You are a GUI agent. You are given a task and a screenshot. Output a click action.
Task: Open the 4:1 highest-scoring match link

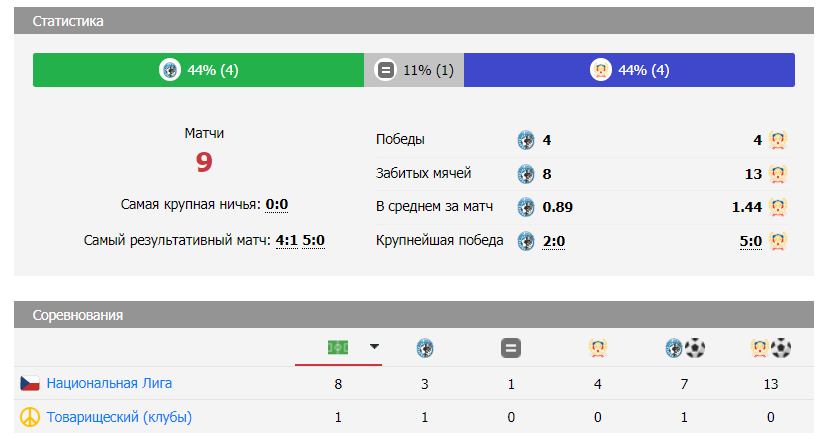pos(286,240)
